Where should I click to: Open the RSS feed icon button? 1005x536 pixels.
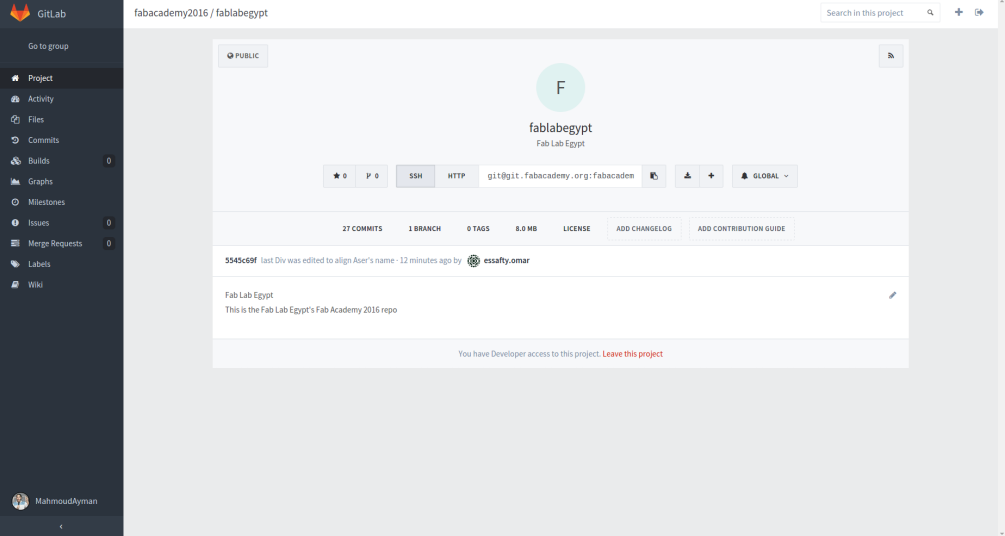pyautogui.click(x=891, y=56)
